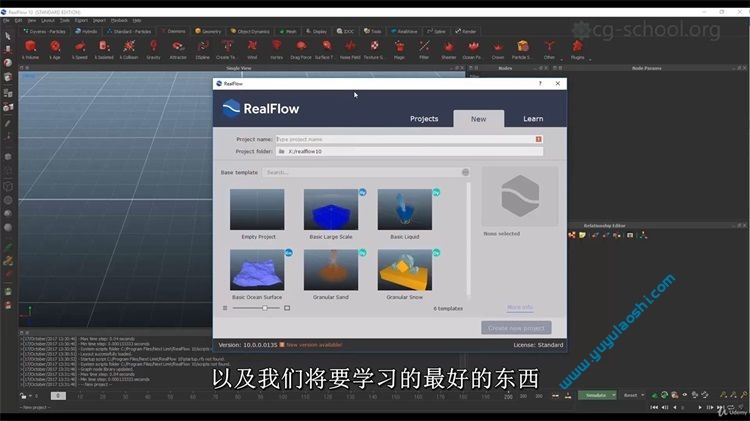Open the Simulate button dropdown arrow
This screenshot has height=421, width=750.
[614, 395]
